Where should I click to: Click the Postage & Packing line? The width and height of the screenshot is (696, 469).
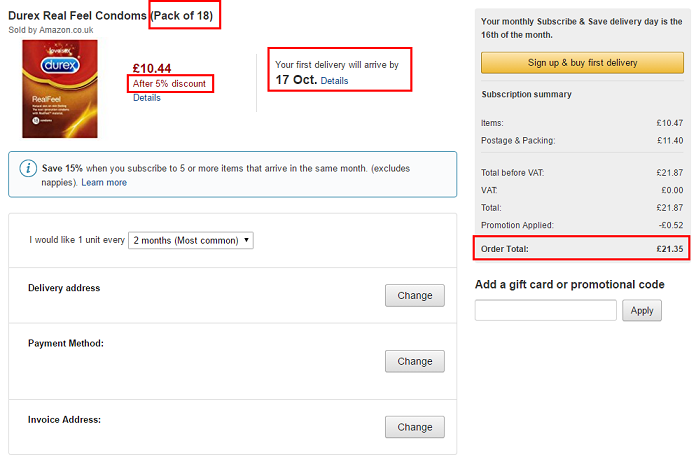(581, 140)
